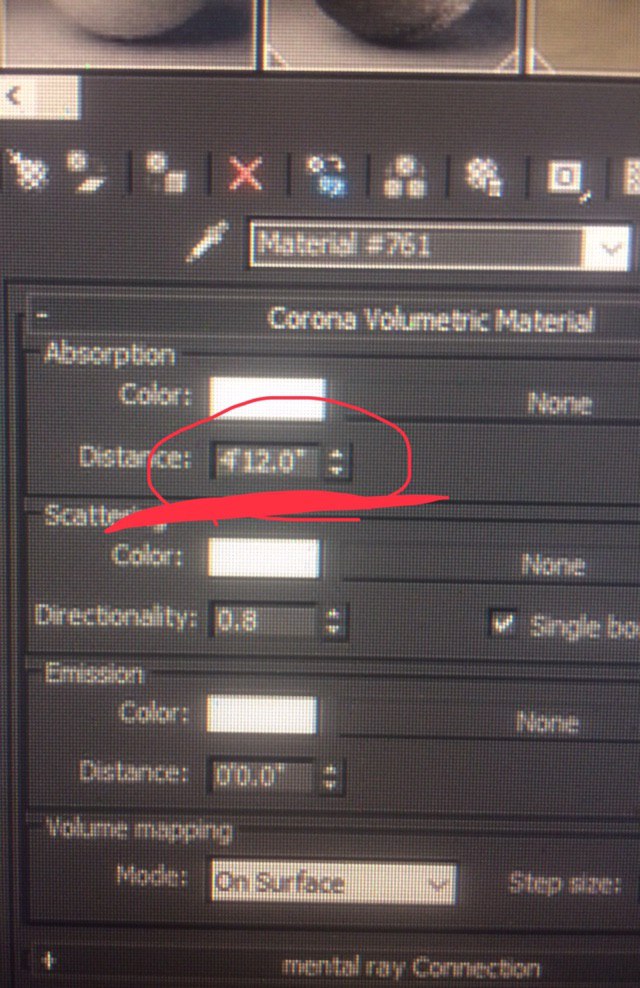
Task: Open the Material #761 name dropdown
Action: click(607, 248)
